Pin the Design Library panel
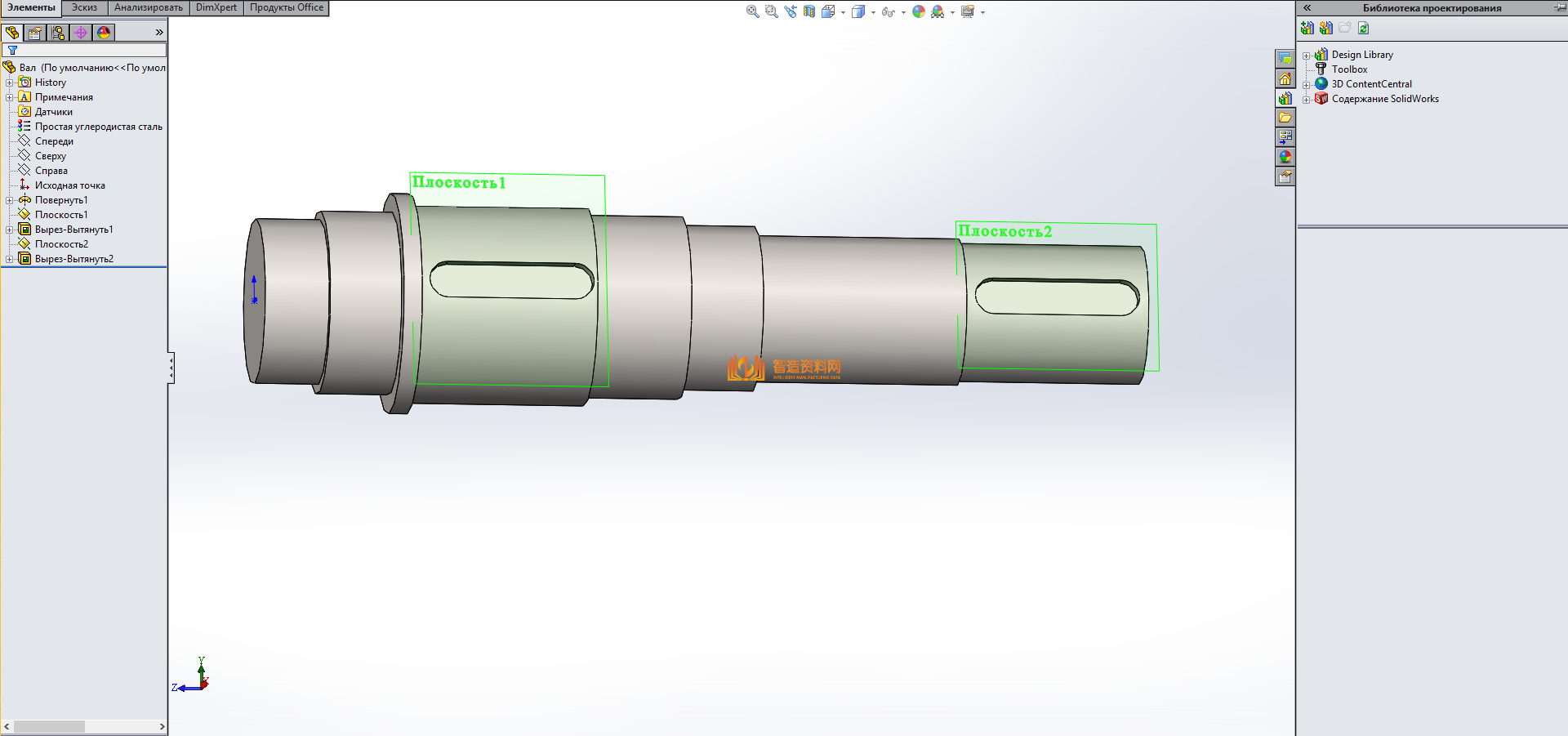 click(1559, 7)
